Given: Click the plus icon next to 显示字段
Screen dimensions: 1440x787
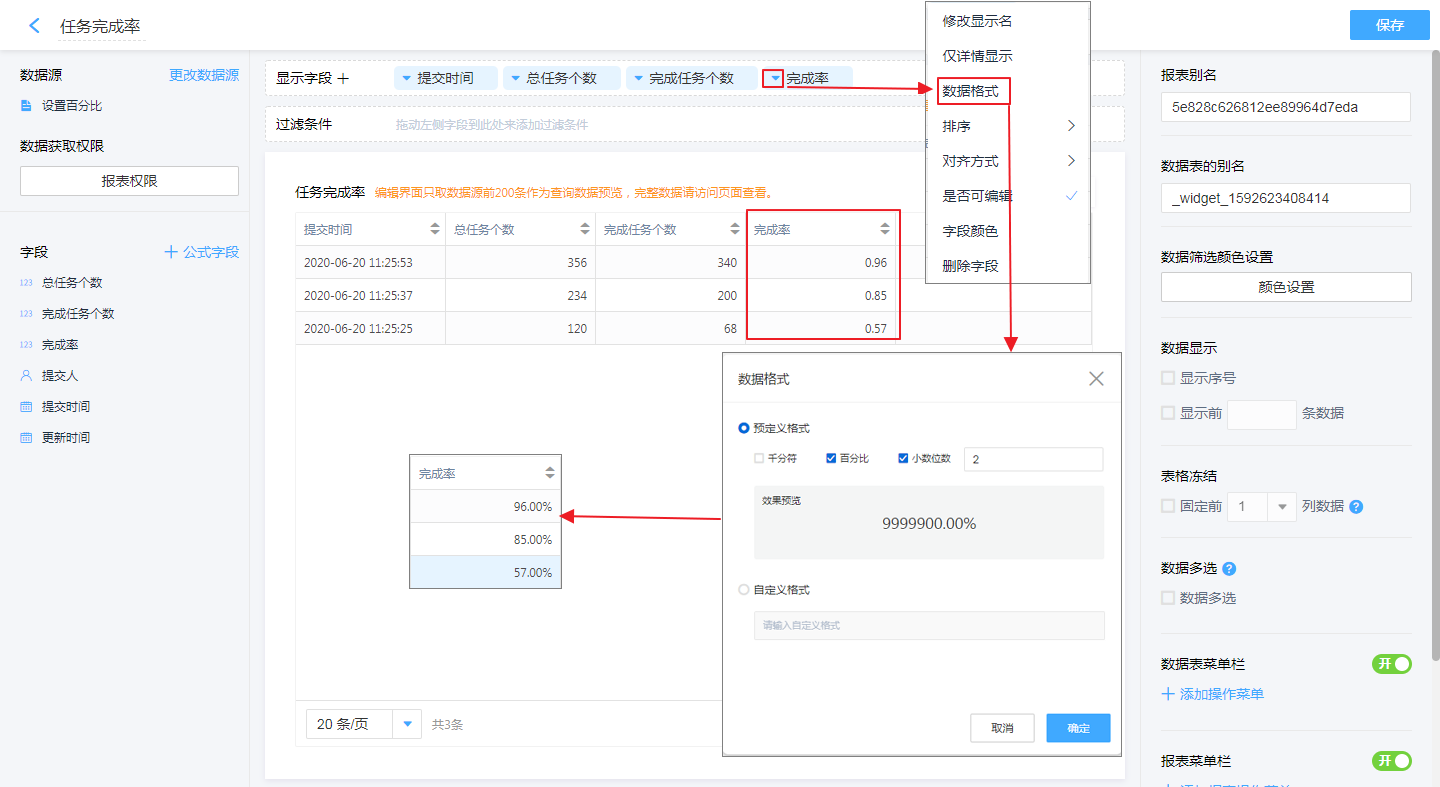Looking at the screenshot, I should click(x=343, y=78).
